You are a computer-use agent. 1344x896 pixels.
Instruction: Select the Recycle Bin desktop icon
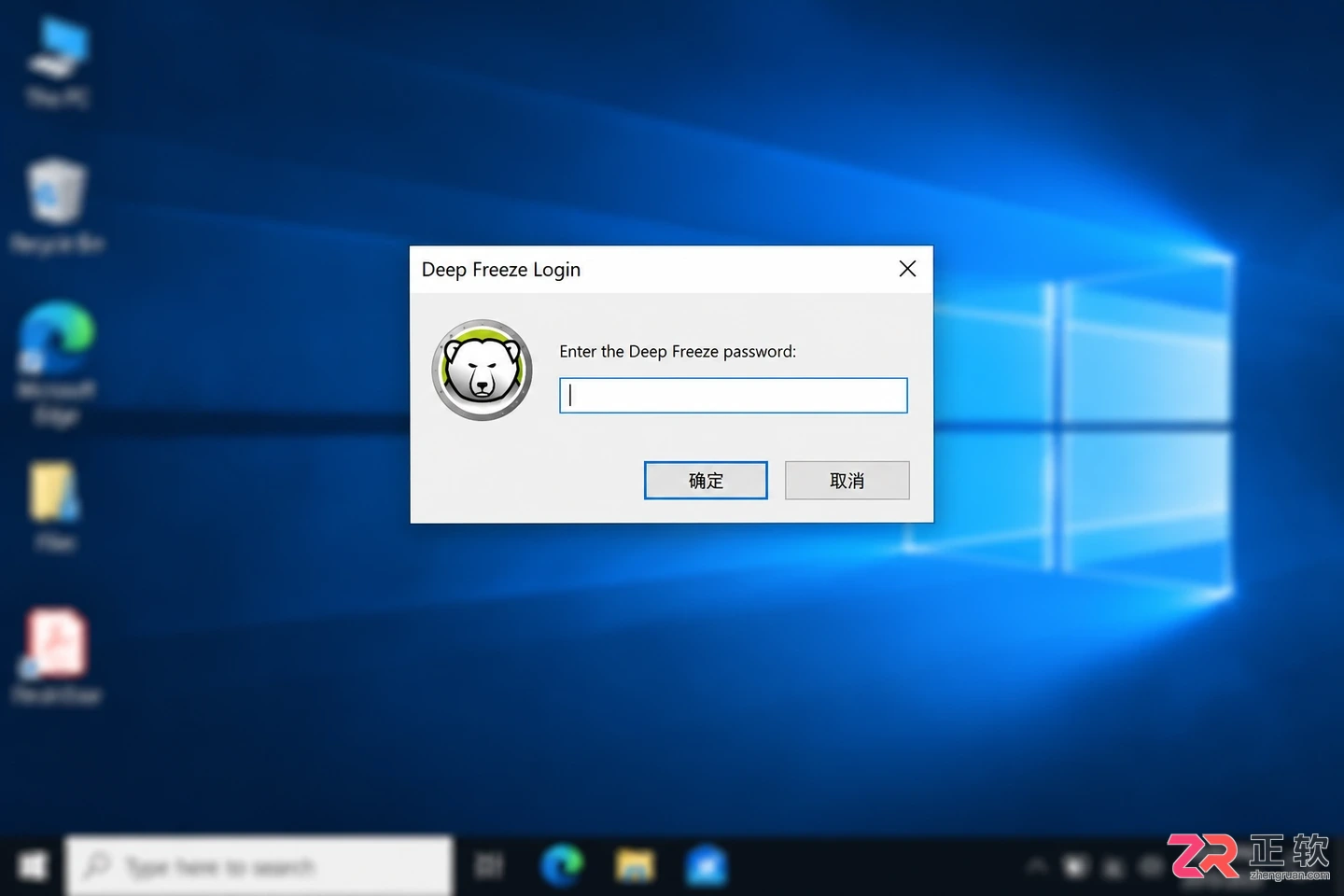58,205
